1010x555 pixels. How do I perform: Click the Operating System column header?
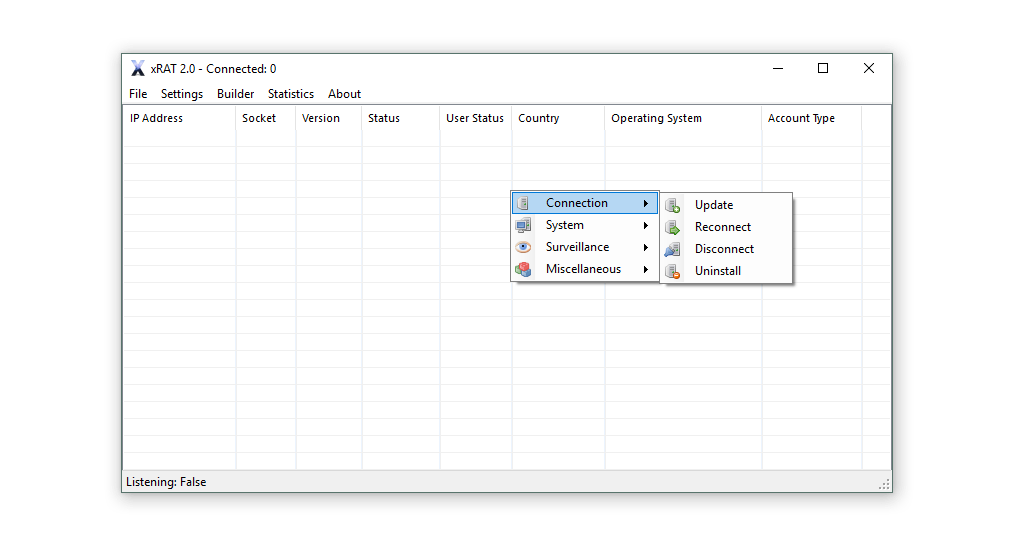(657, 118)
